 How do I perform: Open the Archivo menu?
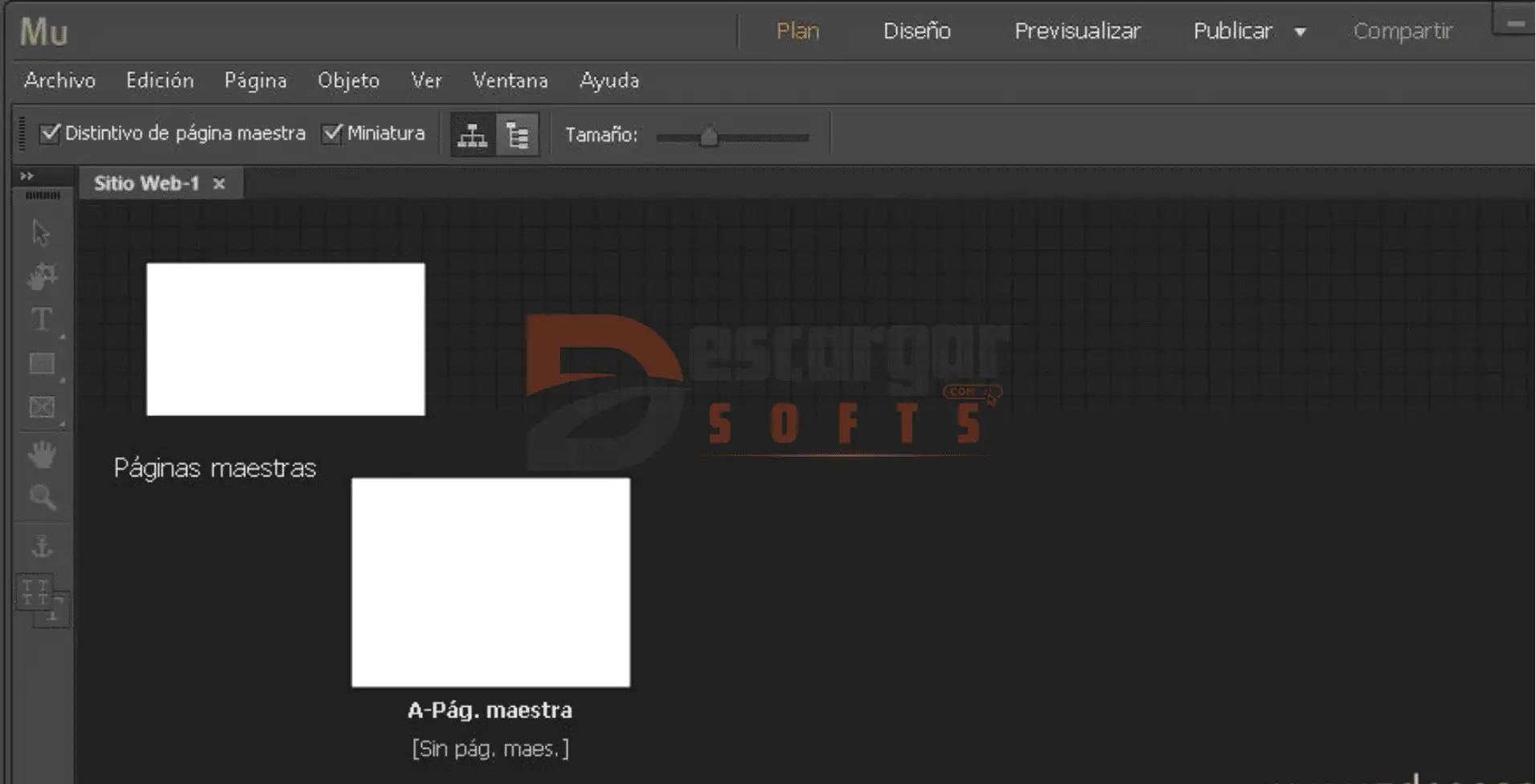click(x=59, y=80)
